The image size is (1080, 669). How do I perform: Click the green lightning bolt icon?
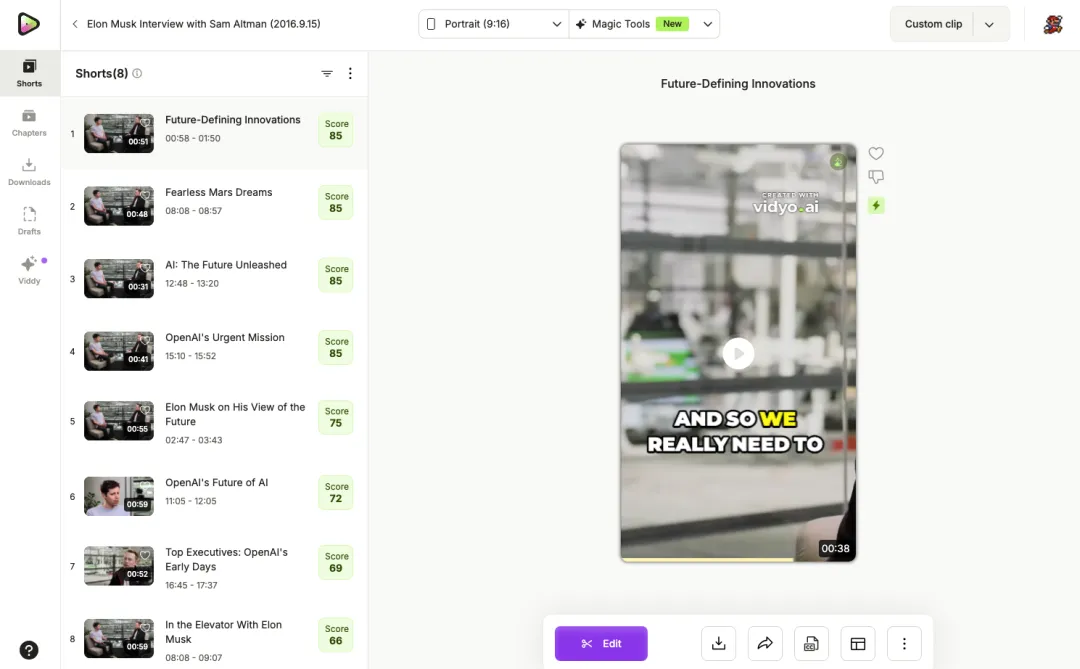[x=875, y=205]
